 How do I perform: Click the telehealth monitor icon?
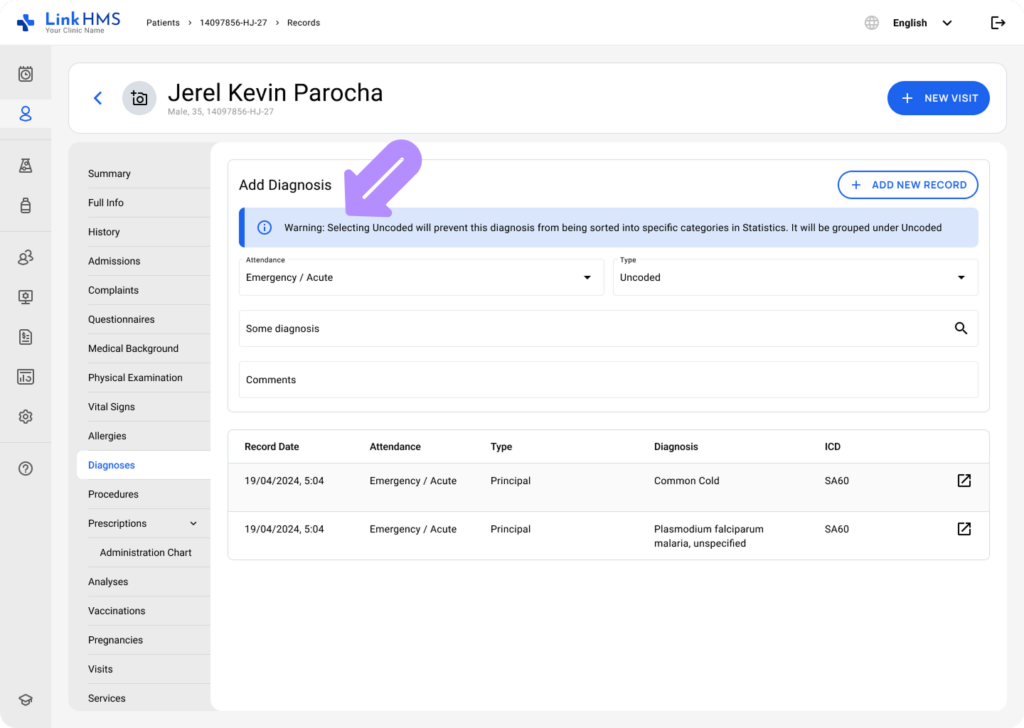[x=25, y=296]
